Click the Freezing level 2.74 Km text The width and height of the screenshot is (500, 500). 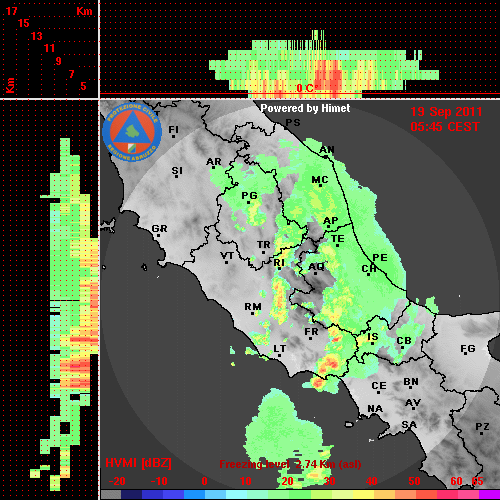click(x=290, y=464)
